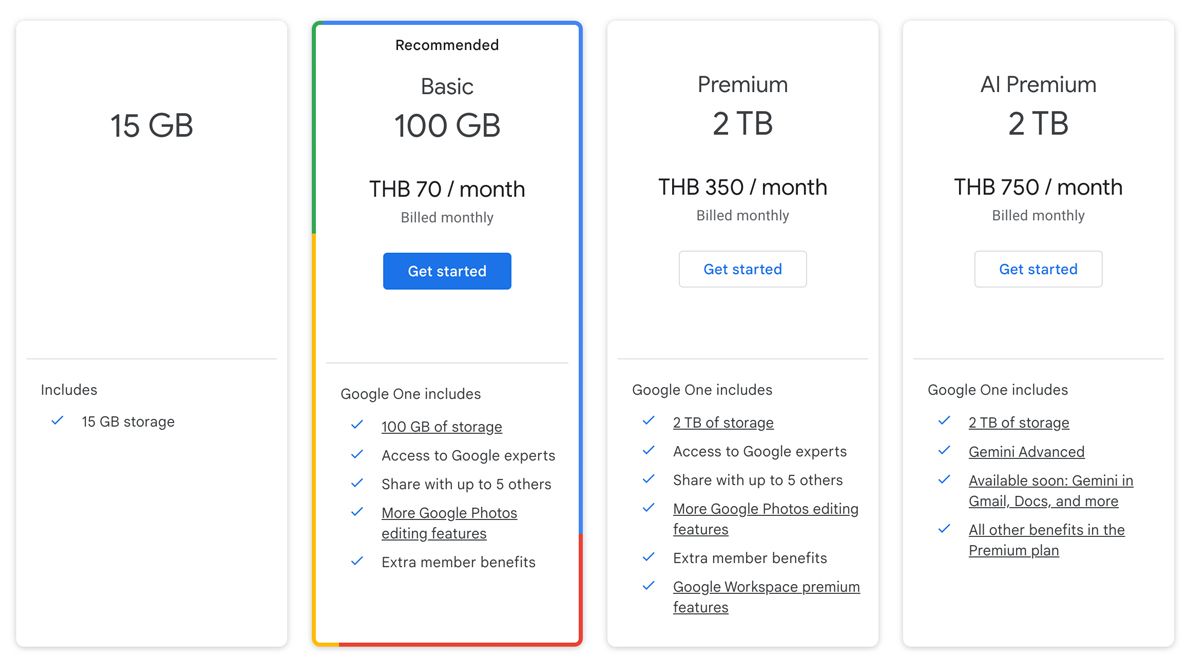Viewport: 1200px width, 668px height.
Task: Click the checkmark beside Google Workspace premium features
Action: click(x=649, y=587)
